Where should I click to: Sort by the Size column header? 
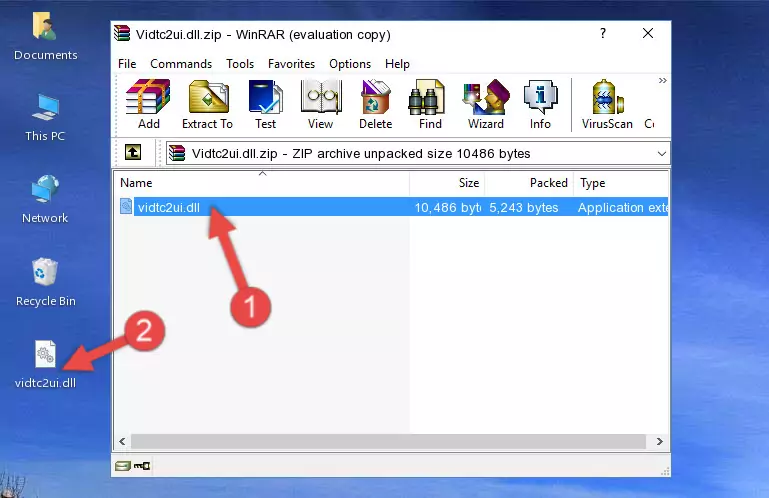point(447,183)
